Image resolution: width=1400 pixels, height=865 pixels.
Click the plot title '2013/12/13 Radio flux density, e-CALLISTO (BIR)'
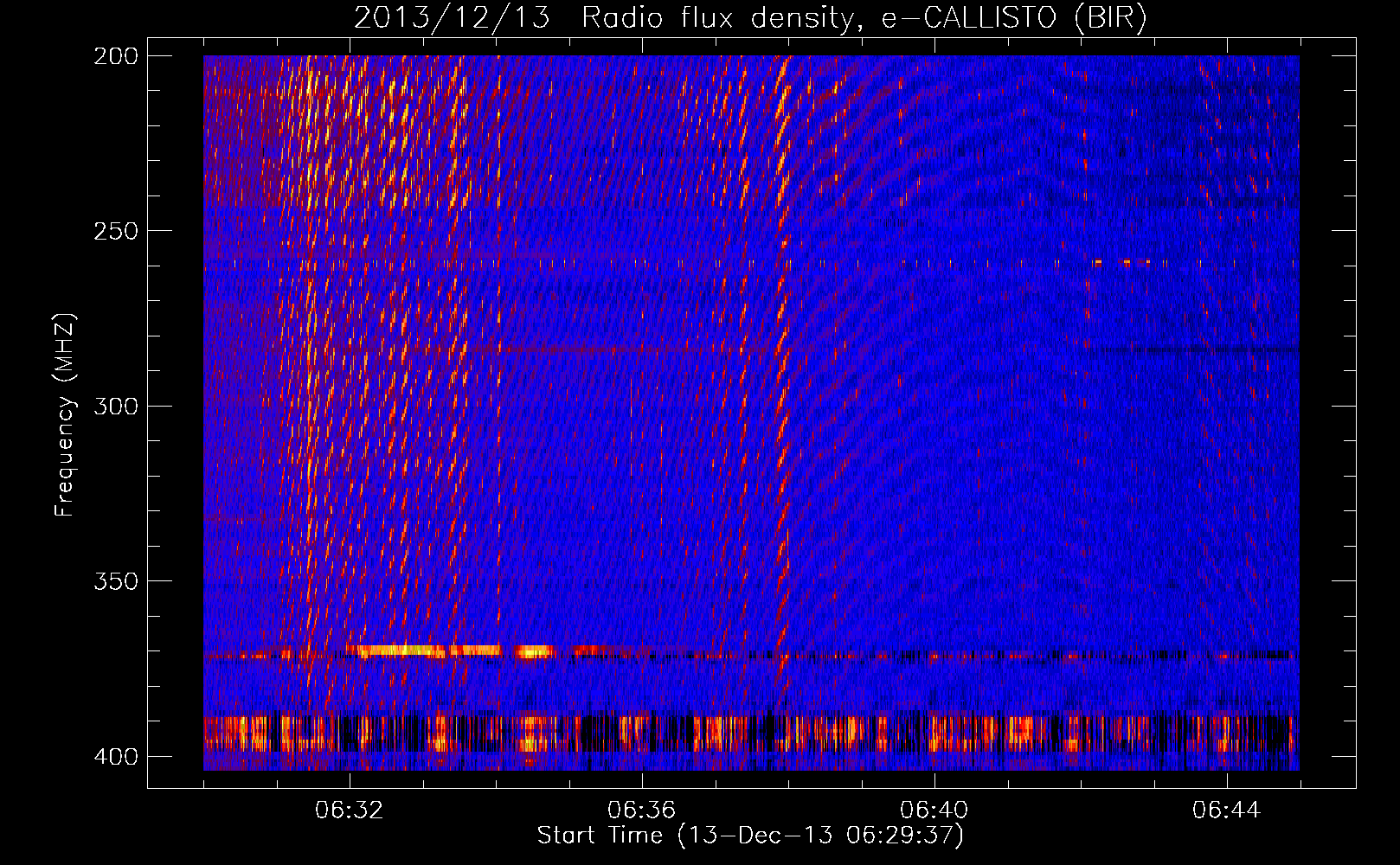pos(750,17)
